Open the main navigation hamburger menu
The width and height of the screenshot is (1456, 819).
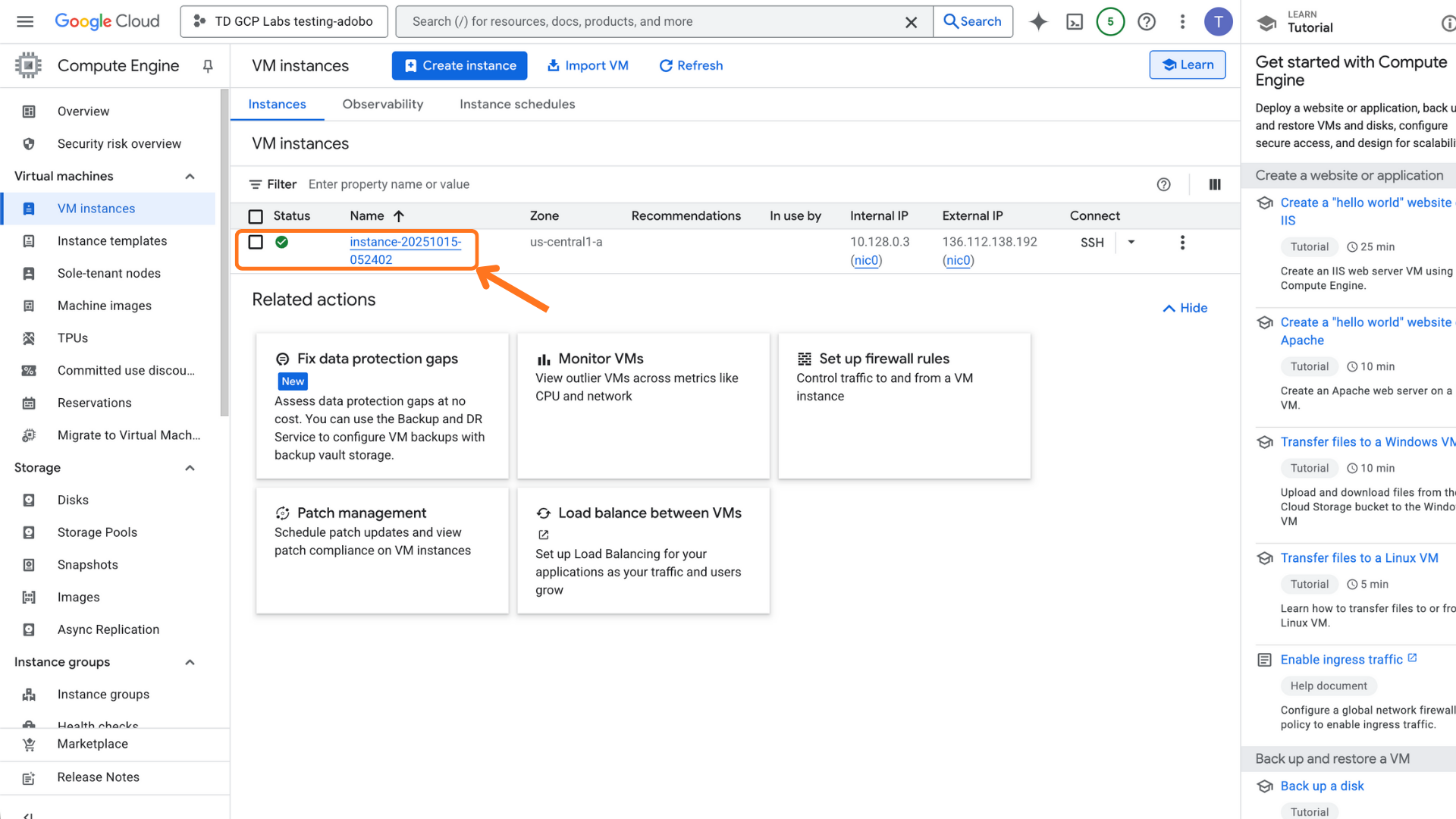[25, 21]
